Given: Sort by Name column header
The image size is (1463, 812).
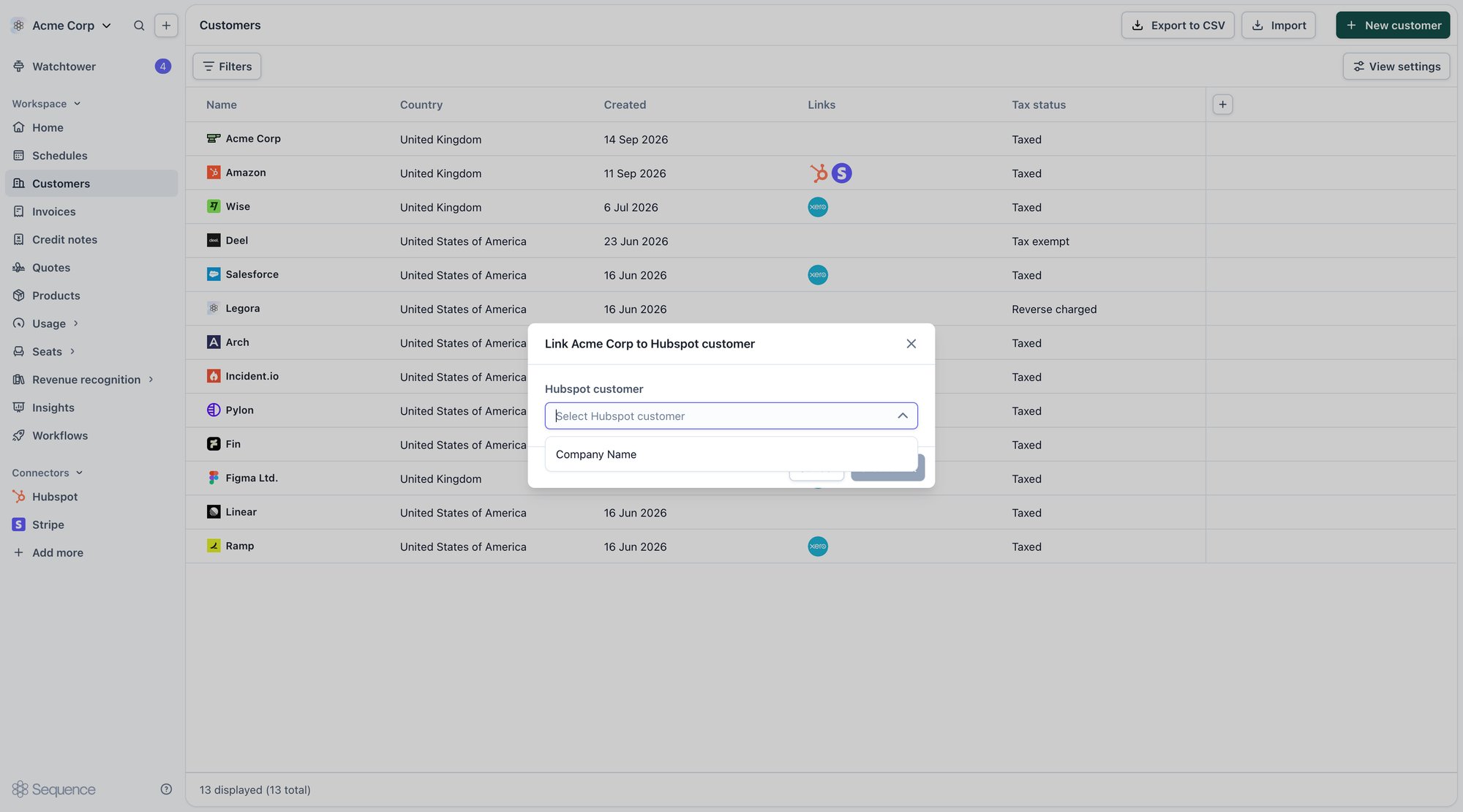Looking at the screenshot, I should coord(222,105).
